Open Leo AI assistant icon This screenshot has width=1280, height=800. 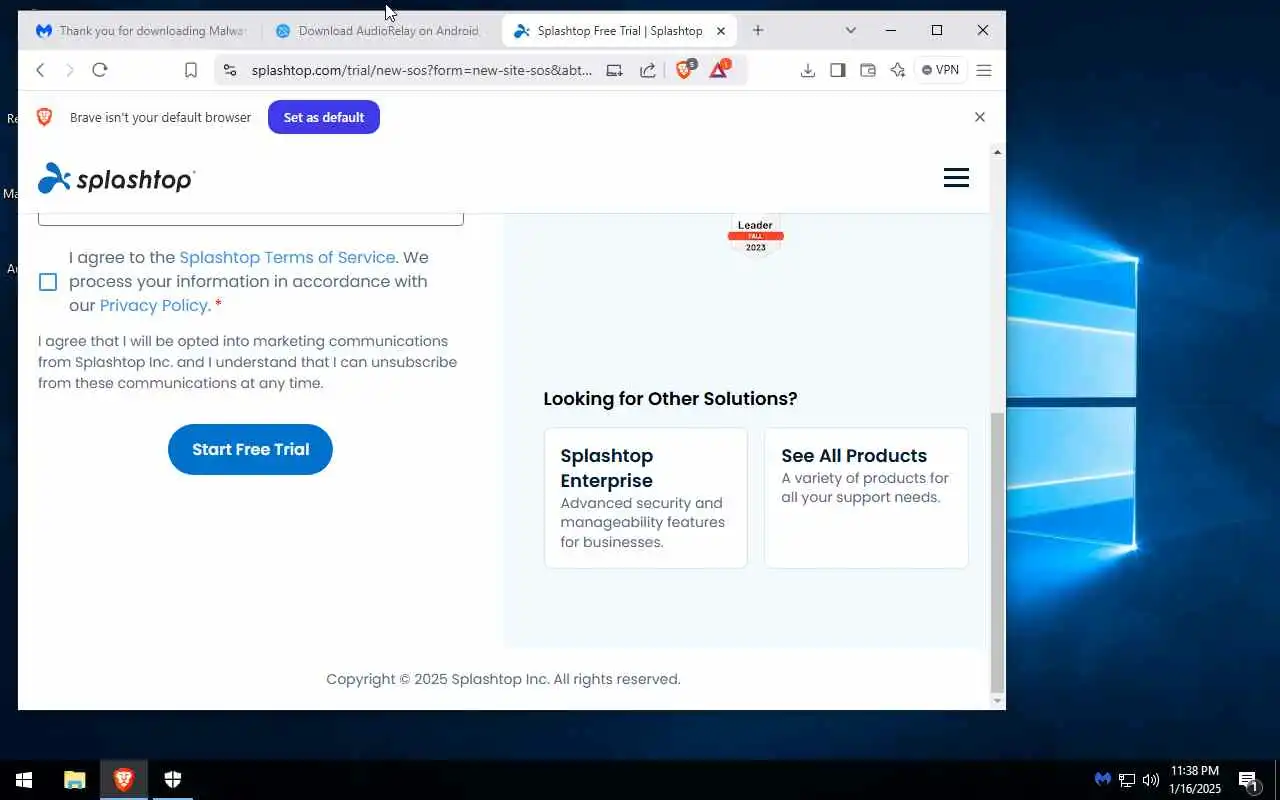(x=898, y=70)
